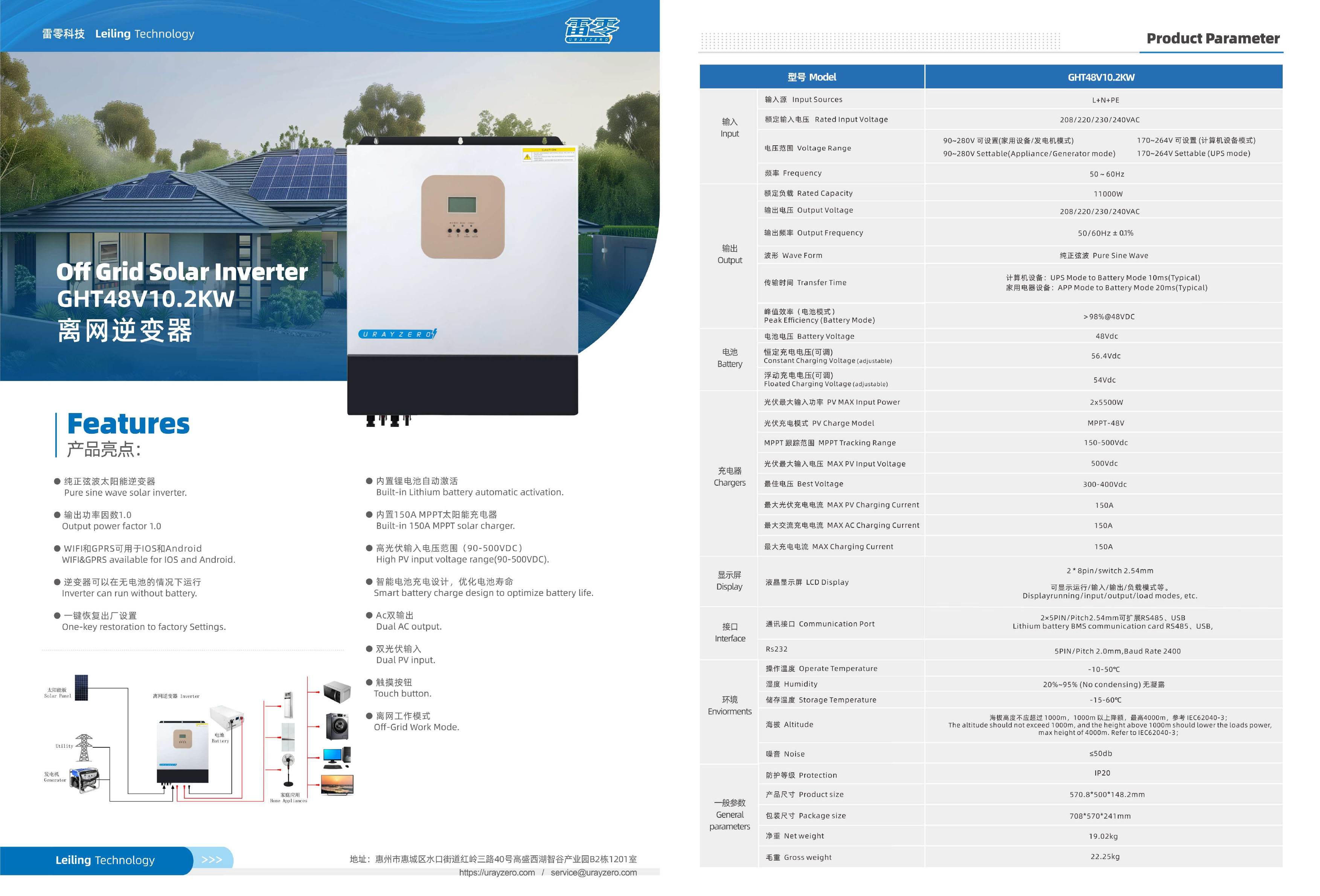Click the Inverter can run without battery feature
Viewport: 1320px width, 896px height.
tap(130, 593)
